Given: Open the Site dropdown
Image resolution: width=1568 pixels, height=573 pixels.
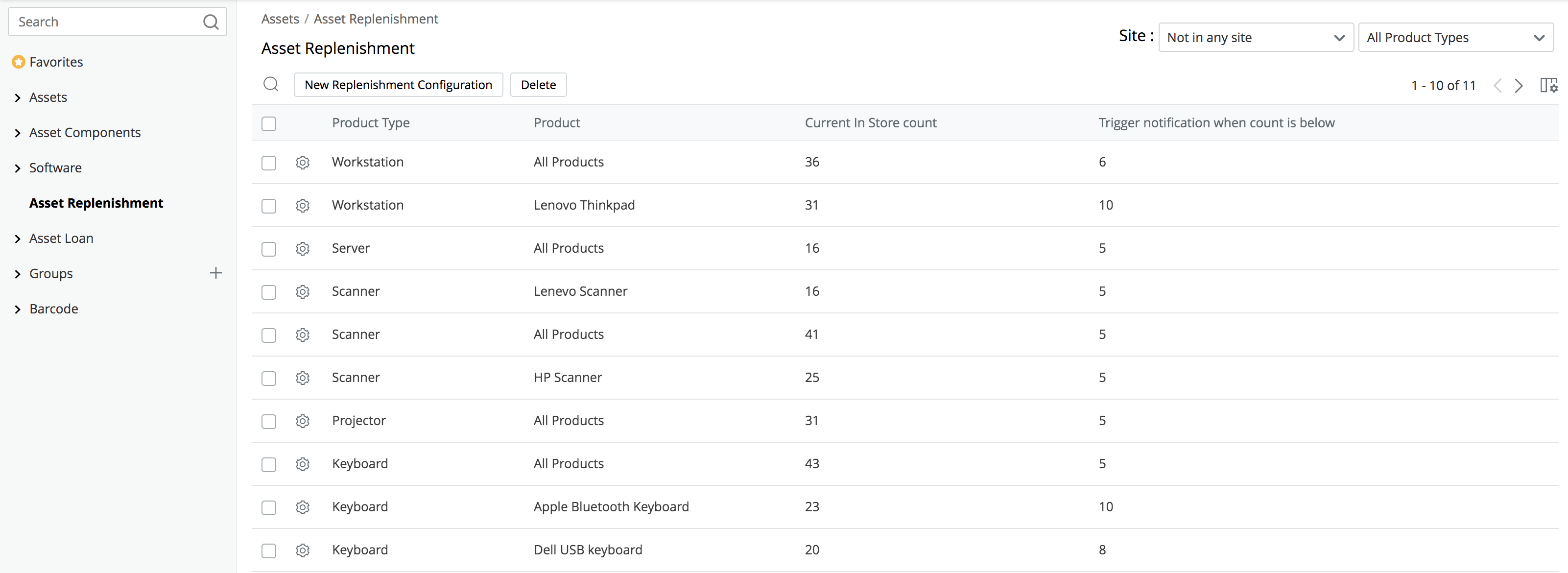Looking at the screenshot, I should coord(1255,38).
